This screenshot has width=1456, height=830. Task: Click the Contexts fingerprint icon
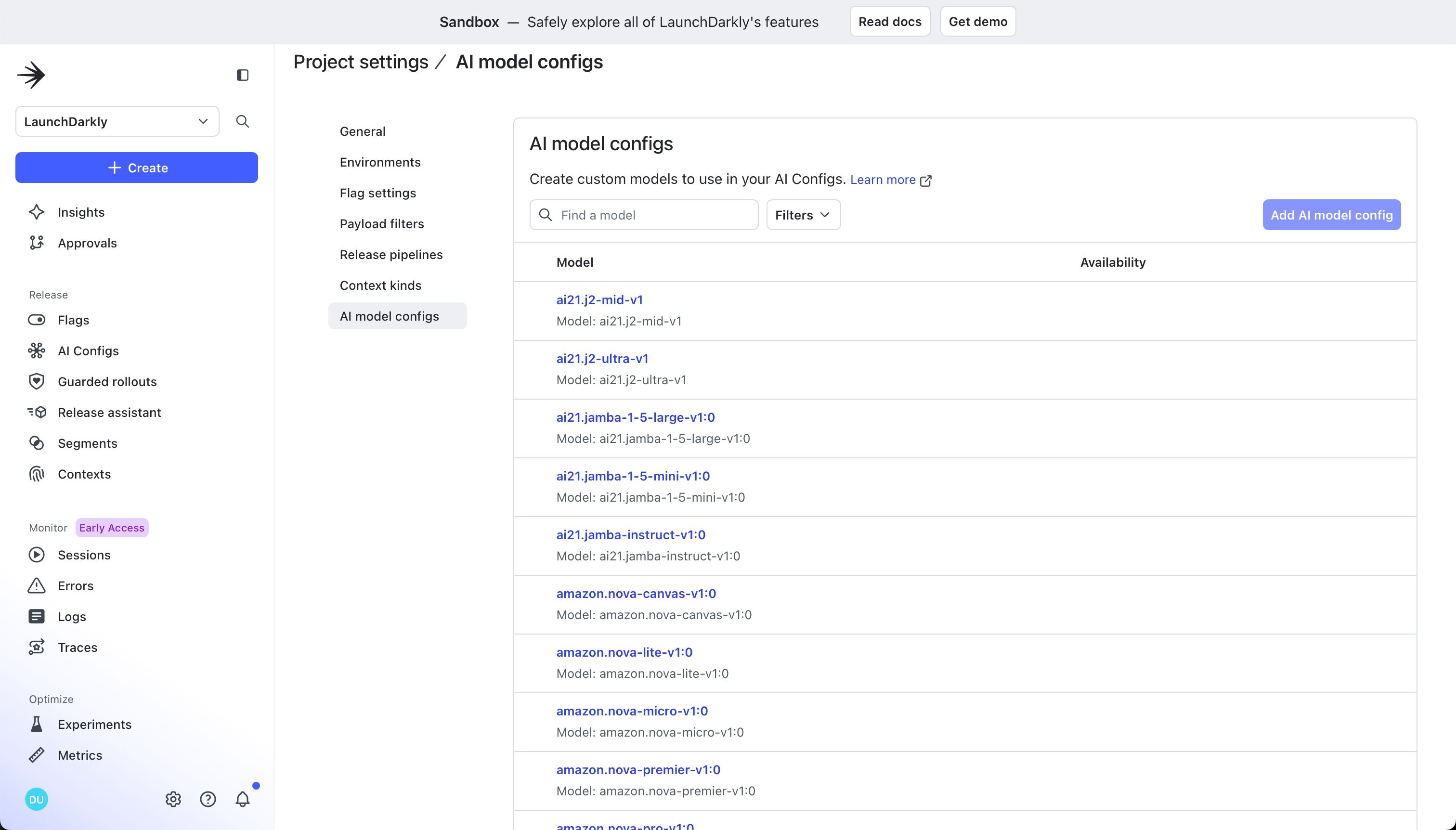point(37,474)
